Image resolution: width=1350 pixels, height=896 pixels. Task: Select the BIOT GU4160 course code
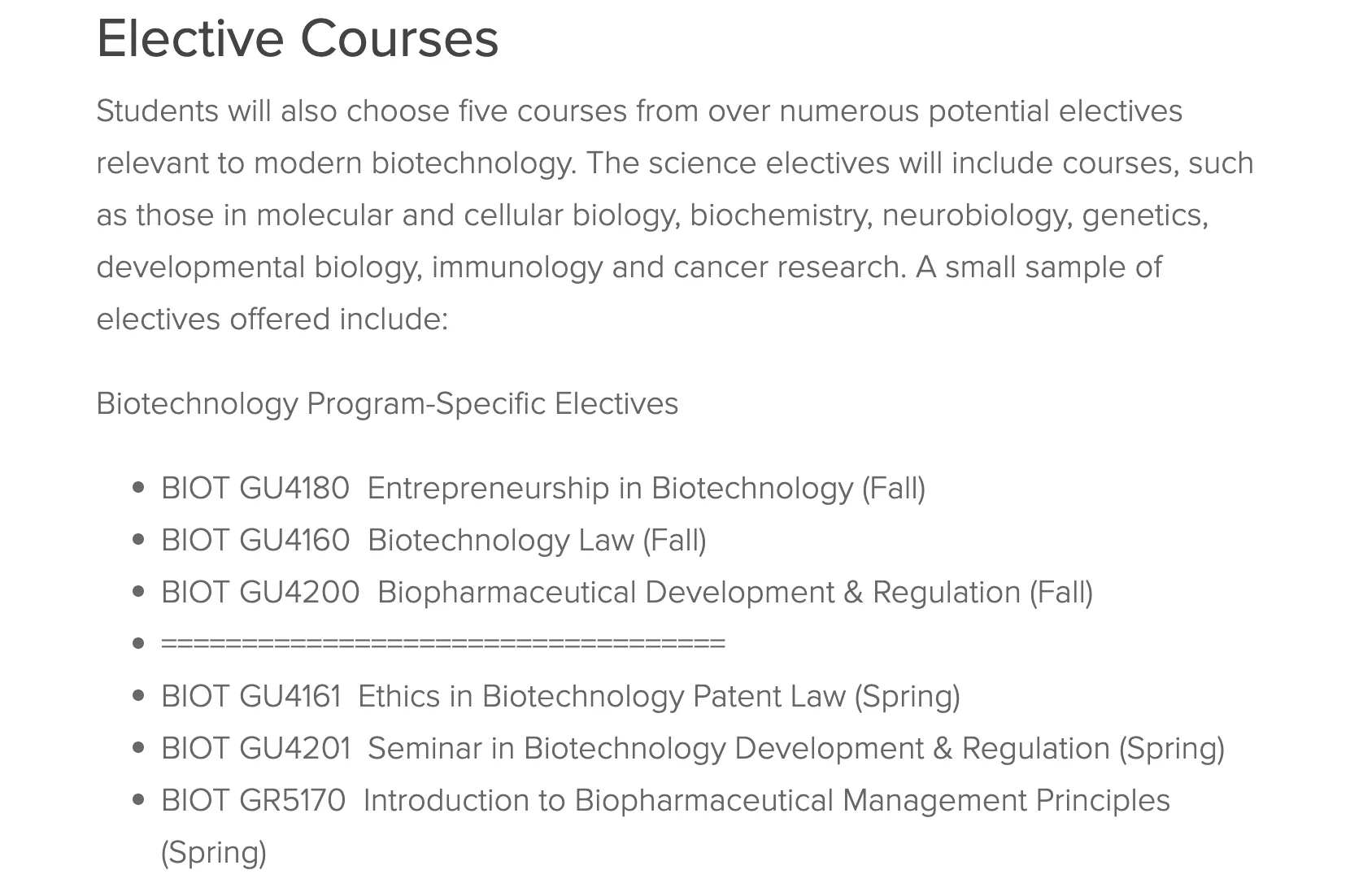[x=255, y=540]
